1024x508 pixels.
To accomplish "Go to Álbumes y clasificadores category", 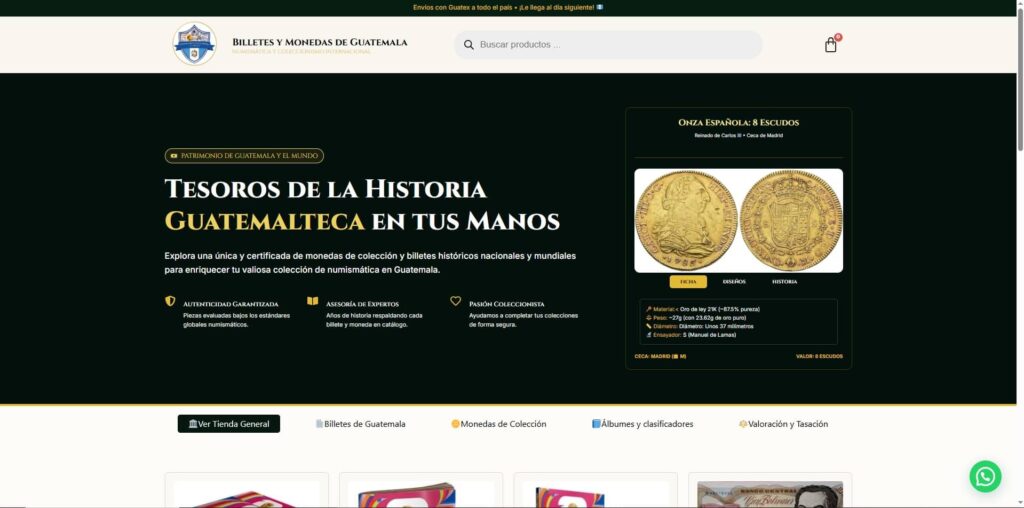I will pyautogui.click(x=643, y=424).
